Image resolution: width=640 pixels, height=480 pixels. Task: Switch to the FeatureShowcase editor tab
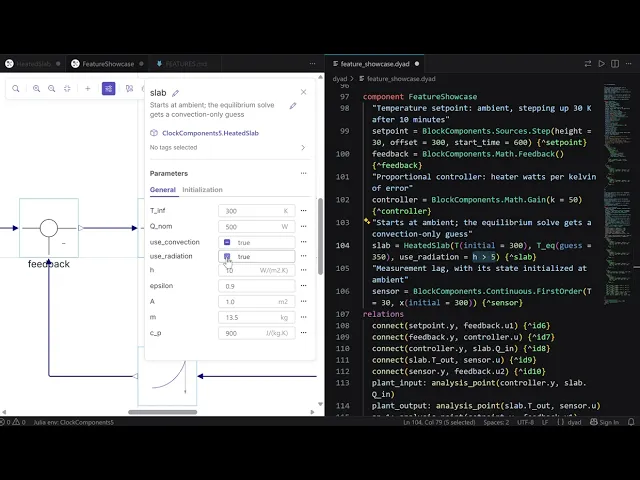tap(107, 64)
